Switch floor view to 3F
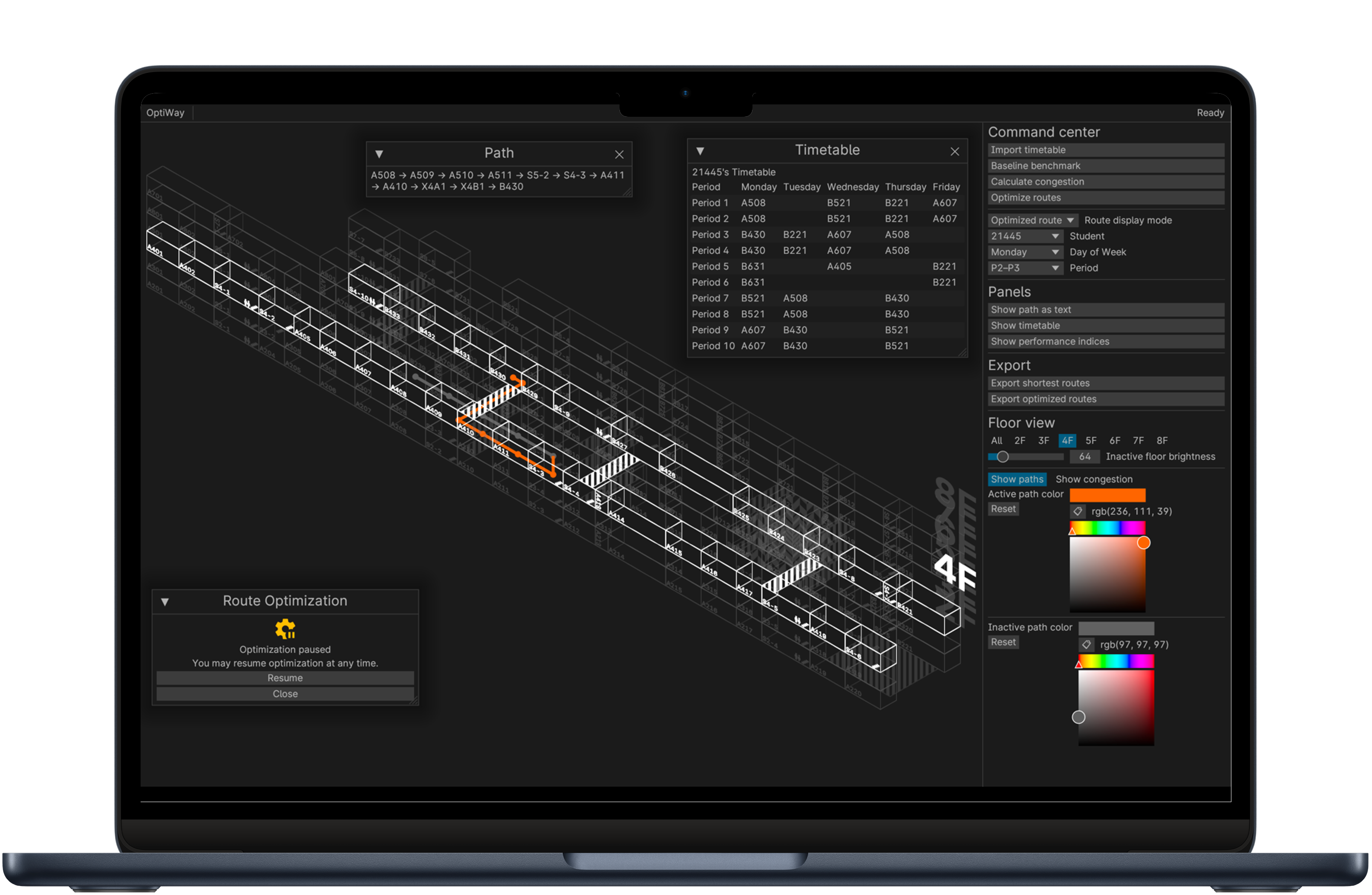Screen dimensions: 1372x895 click(1043, 441)
